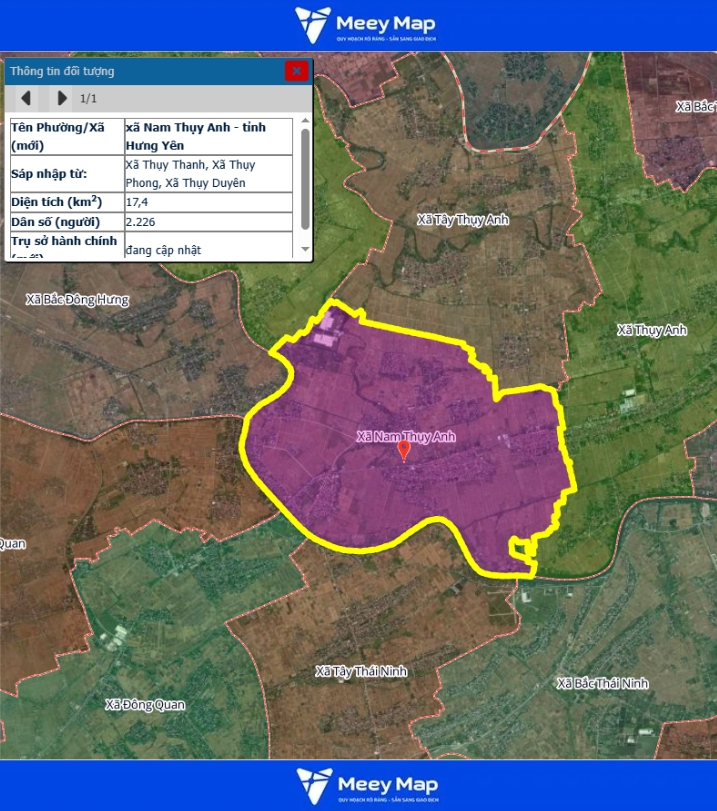Click the Meey Map logo in header
The height and width of the screenshot is (811, 717).
[365, 25]
